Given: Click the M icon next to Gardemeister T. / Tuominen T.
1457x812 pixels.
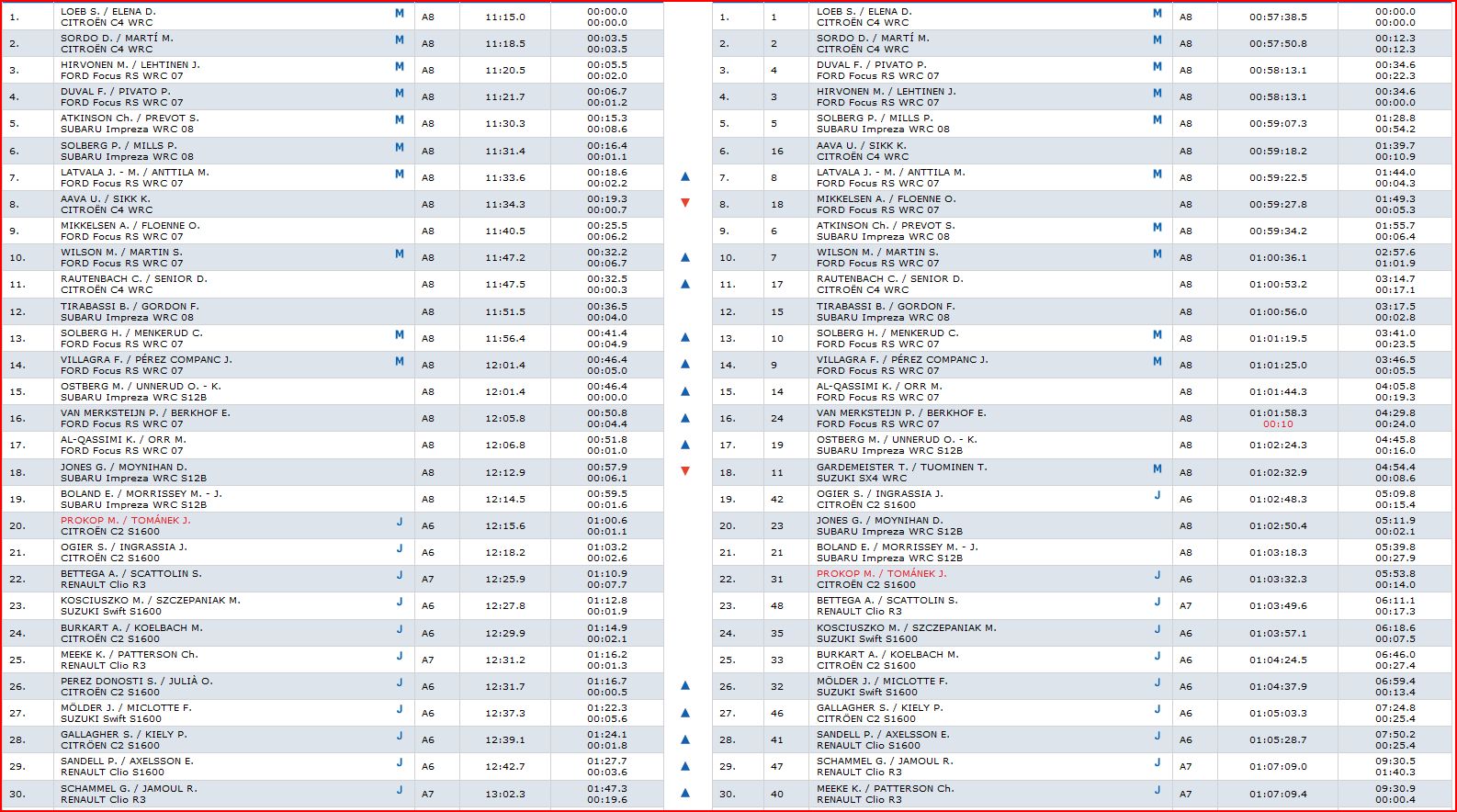Looking at the screenshot, I should 1158,468.
